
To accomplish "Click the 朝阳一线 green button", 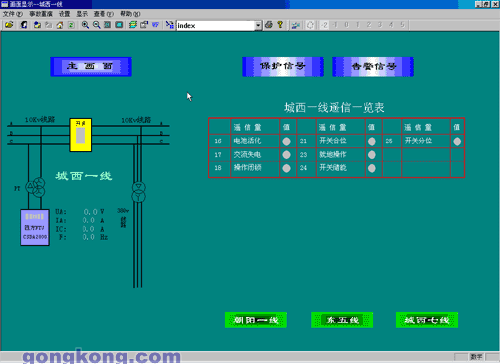I will pyautogui.click(x=256, y=320).
